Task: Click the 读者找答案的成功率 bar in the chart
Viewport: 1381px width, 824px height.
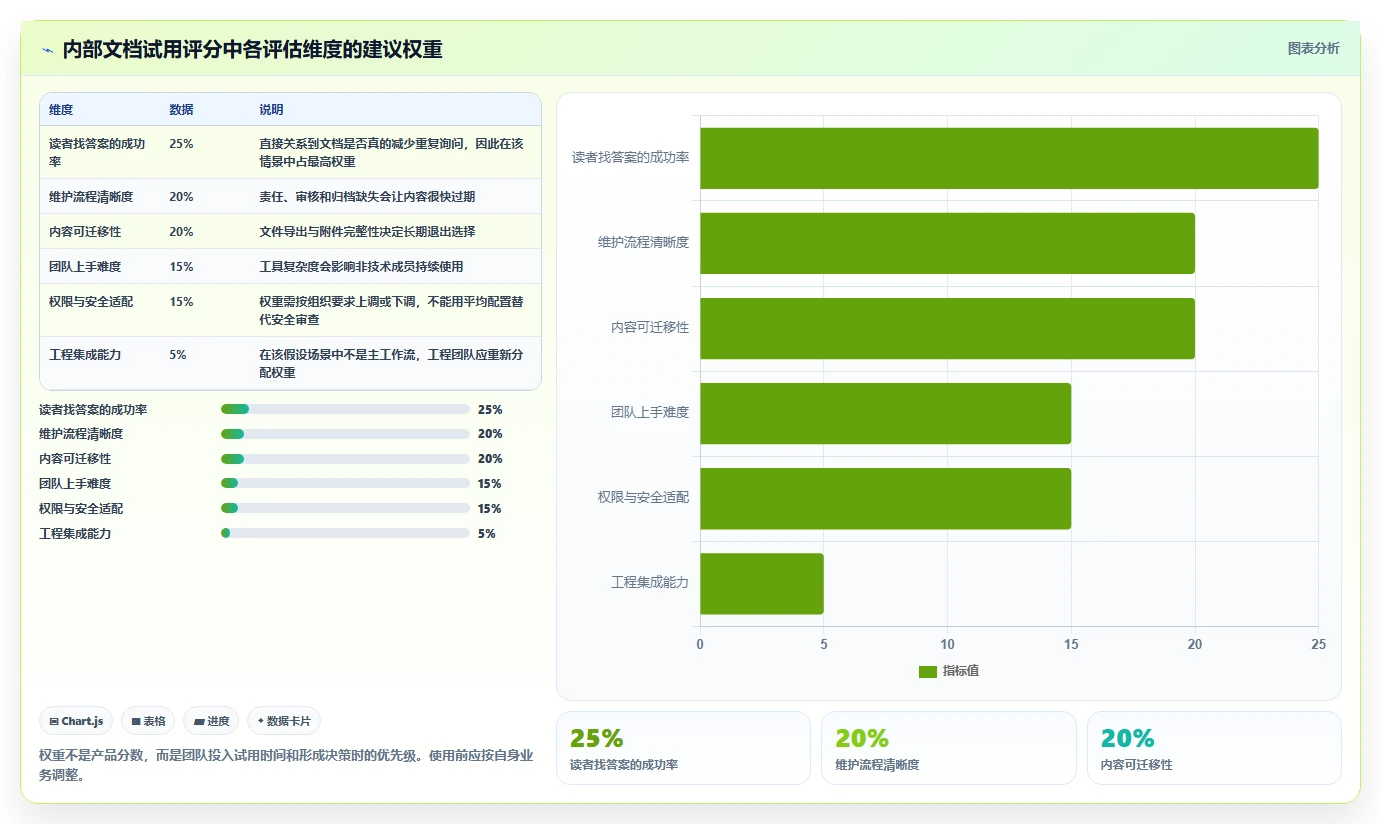Action: [x=1009, y=158]
